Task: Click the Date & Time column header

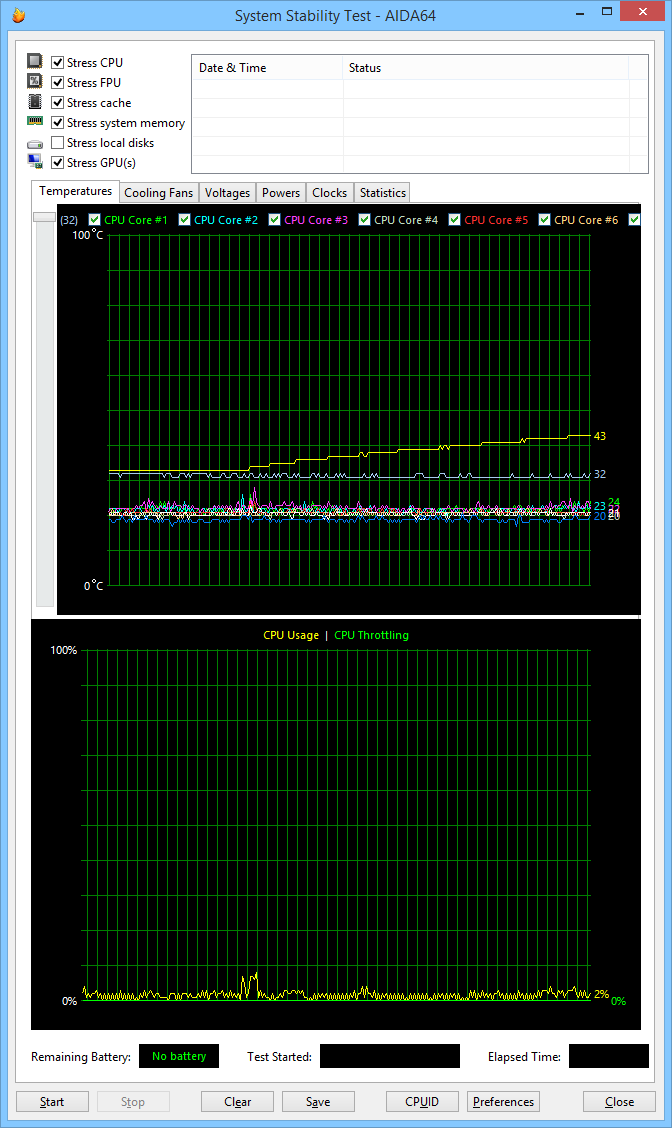Action: coord(268,68)
